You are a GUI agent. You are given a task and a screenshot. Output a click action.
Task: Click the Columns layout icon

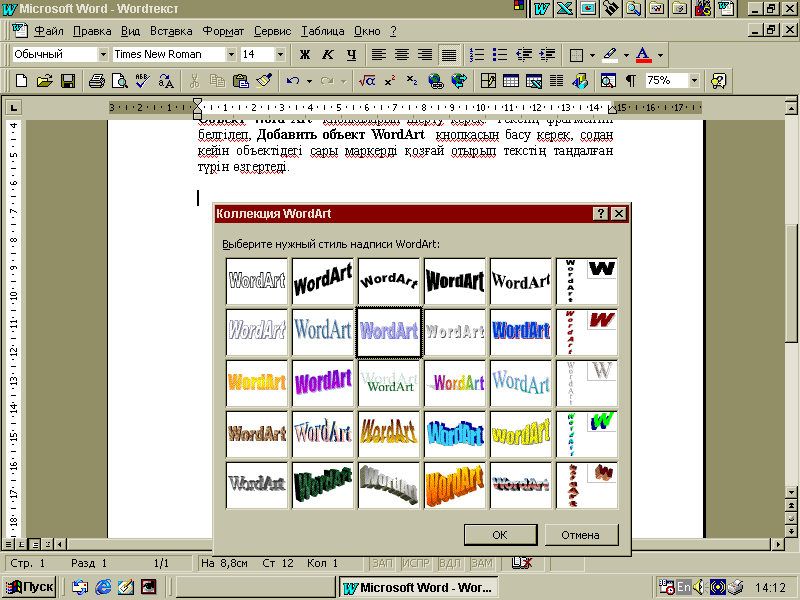(557, 81)
